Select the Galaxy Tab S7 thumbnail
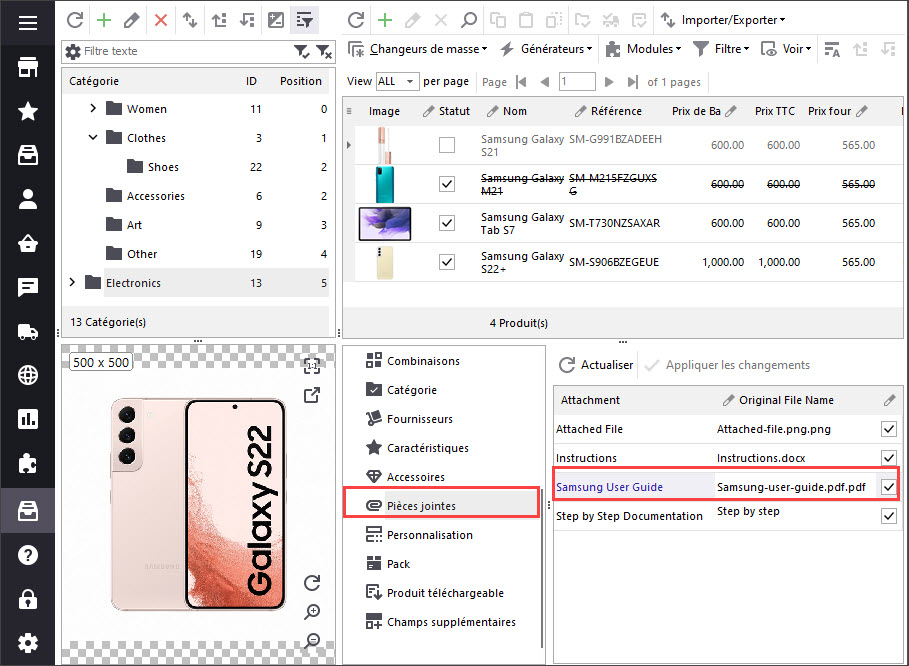 [x=385, y=224]
